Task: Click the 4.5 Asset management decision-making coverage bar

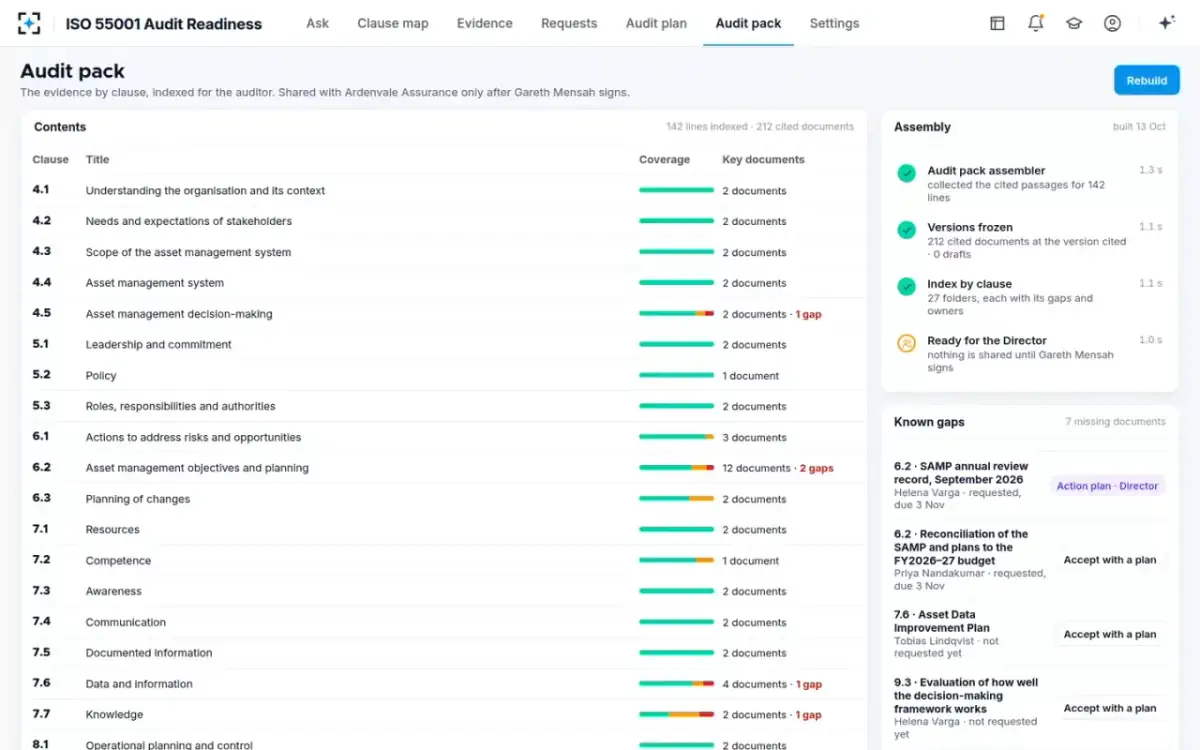Action: tap(676, 314)
